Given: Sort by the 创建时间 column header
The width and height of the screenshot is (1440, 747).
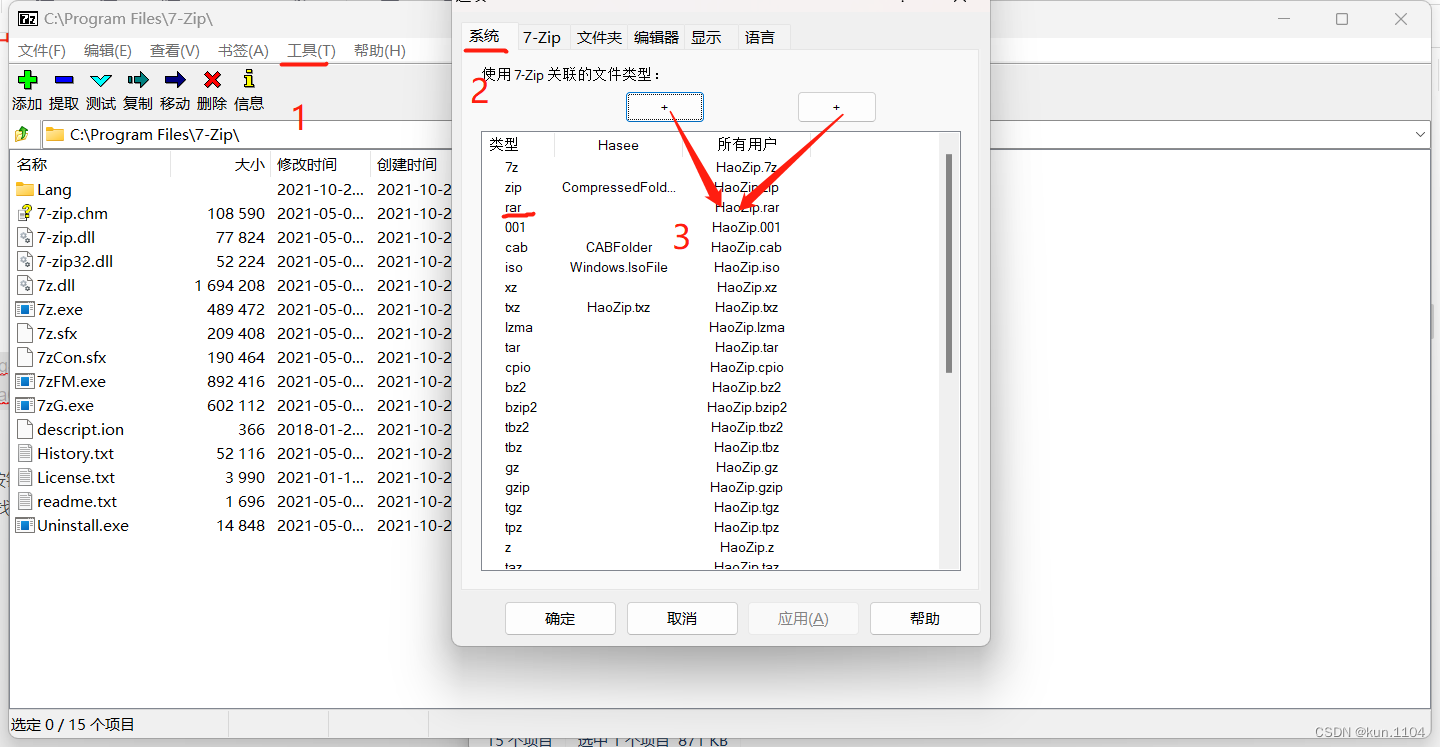Looking at the screenshot, I should [x=411, y=164].
